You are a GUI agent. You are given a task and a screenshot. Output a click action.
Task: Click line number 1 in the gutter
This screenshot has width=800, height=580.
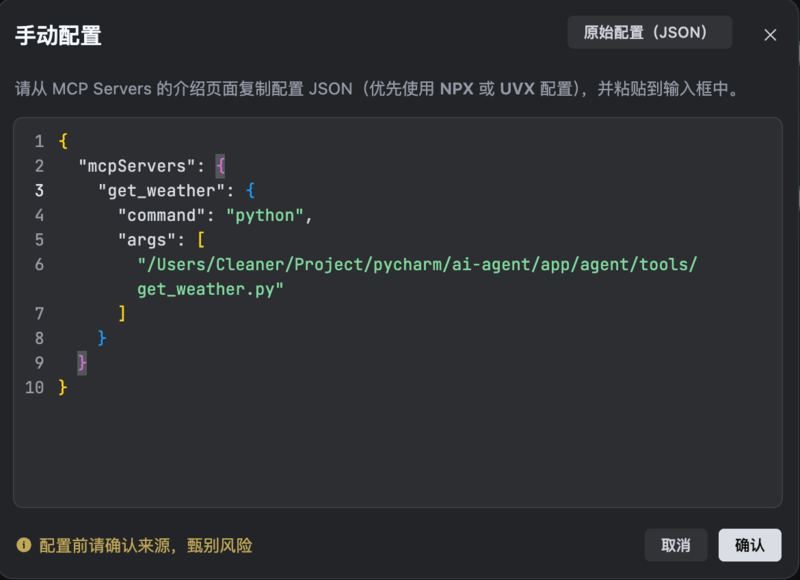[x=39, y=141]
